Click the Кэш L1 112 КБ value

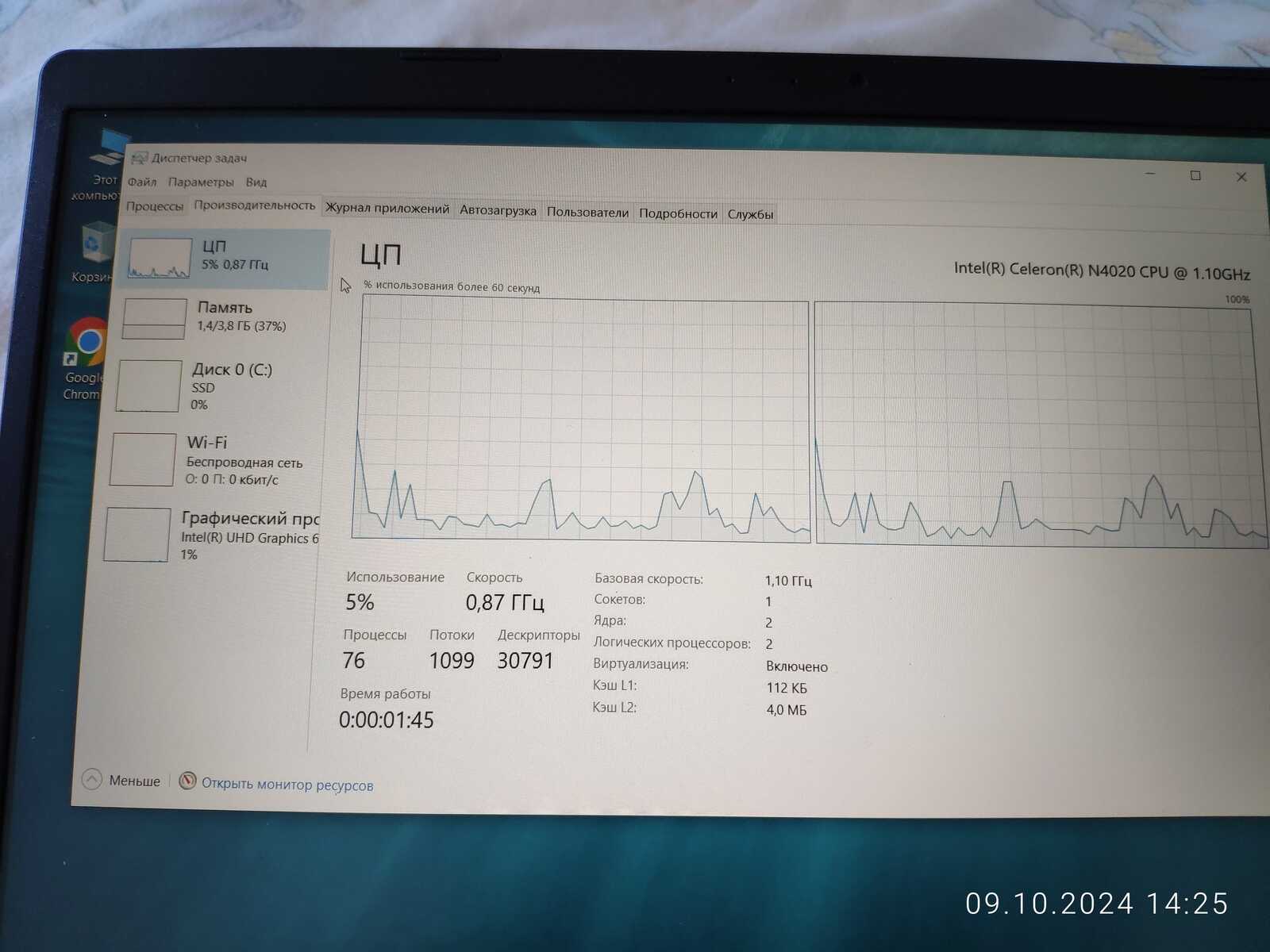point(787,688)
